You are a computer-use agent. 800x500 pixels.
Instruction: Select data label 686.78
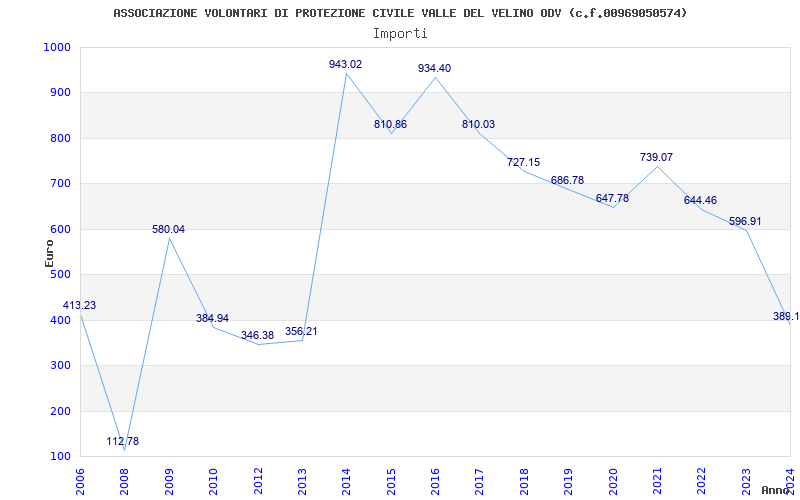[x=567, y=181]
